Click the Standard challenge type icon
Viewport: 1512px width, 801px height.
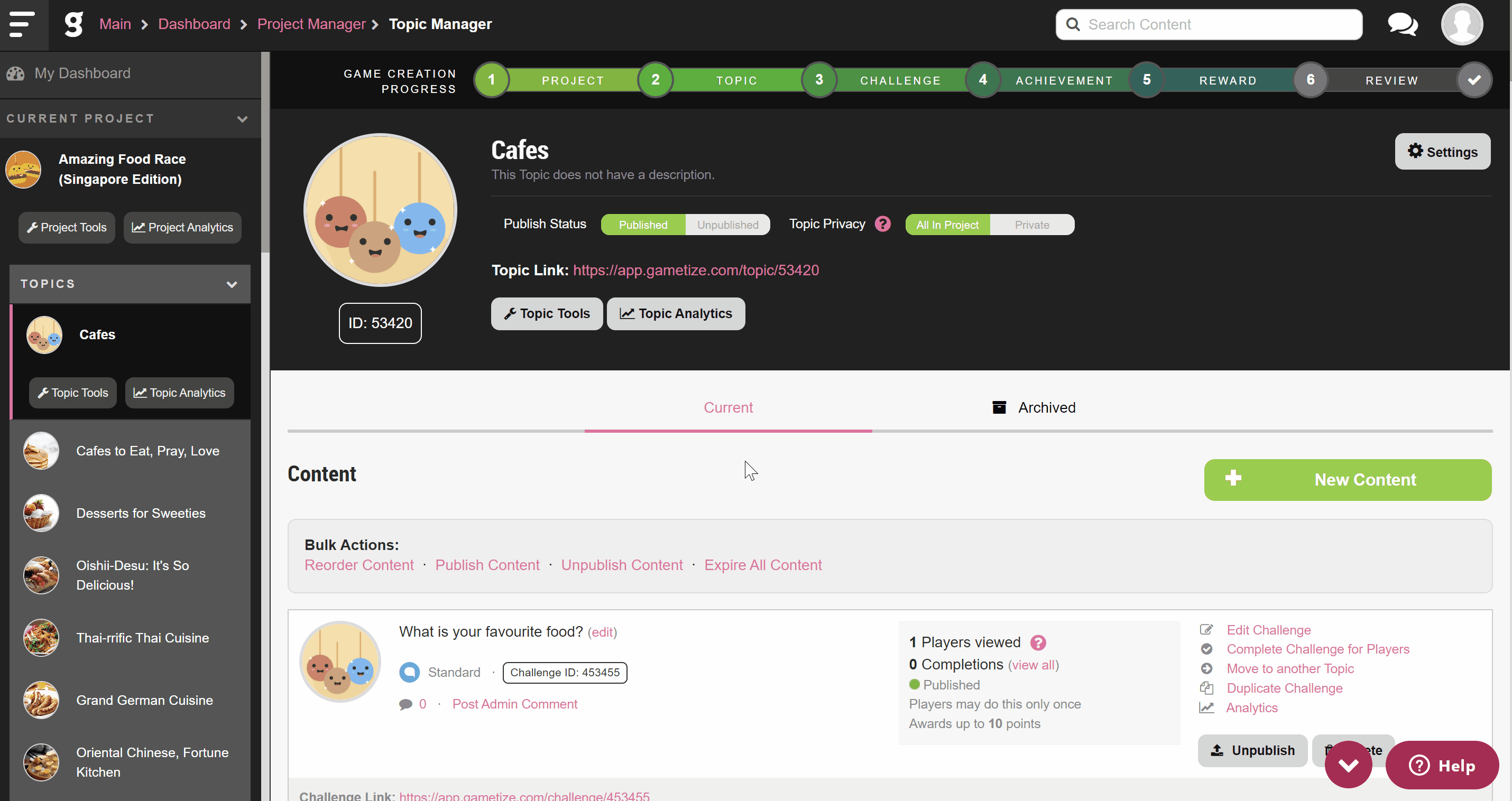(409, 673)
